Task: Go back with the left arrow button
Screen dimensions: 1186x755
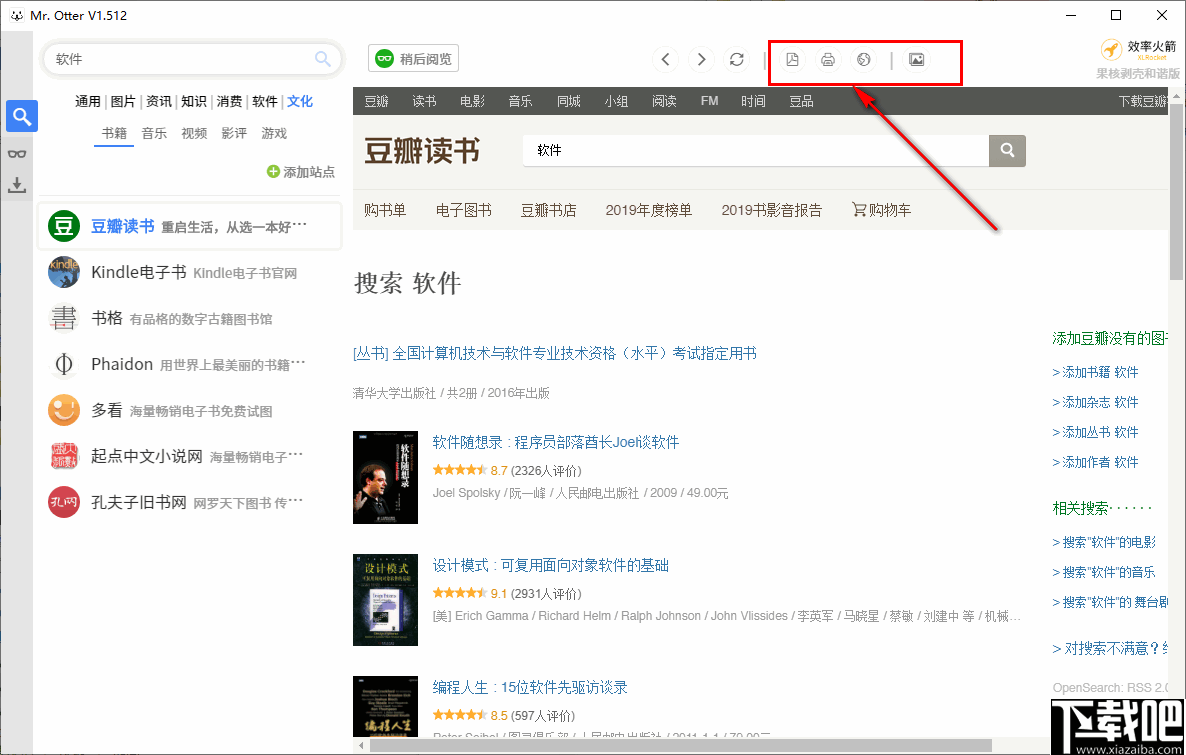Action: [666, 59]
